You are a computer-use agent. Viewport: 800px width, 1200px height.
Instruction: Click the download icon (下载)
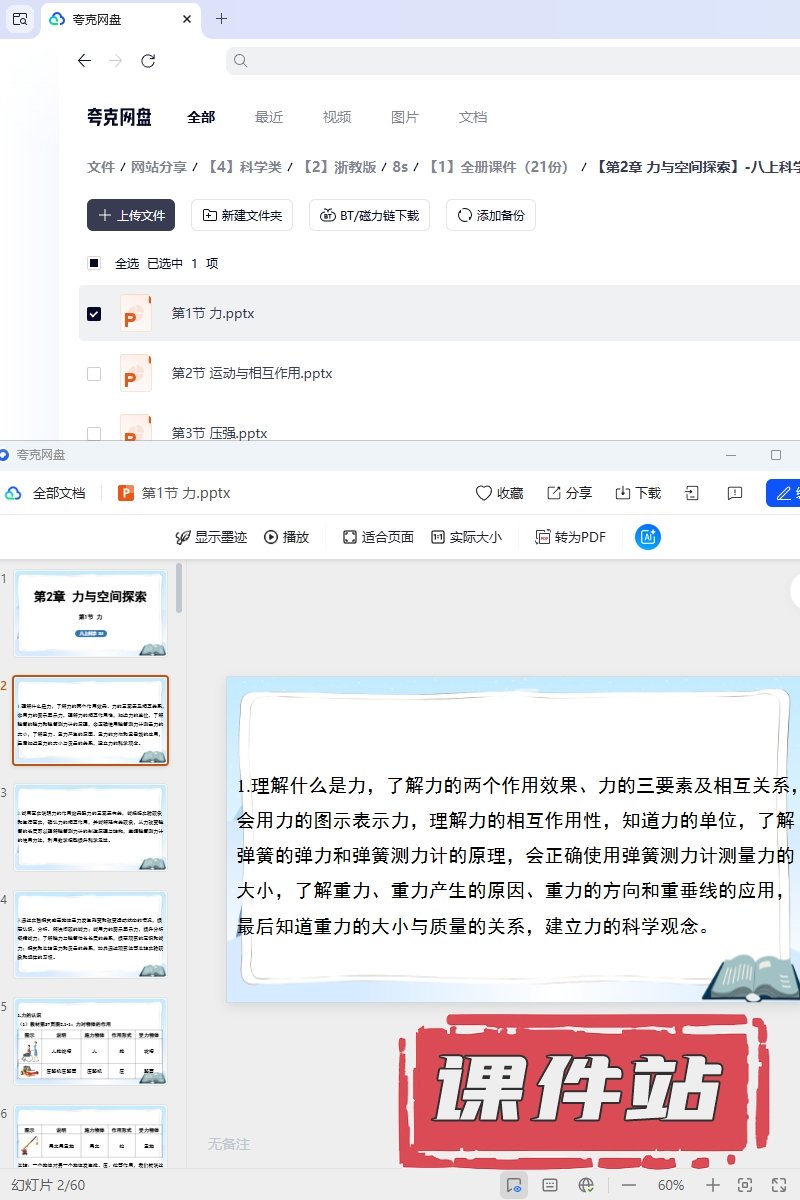pyautogui.click(x=637, y=493)
